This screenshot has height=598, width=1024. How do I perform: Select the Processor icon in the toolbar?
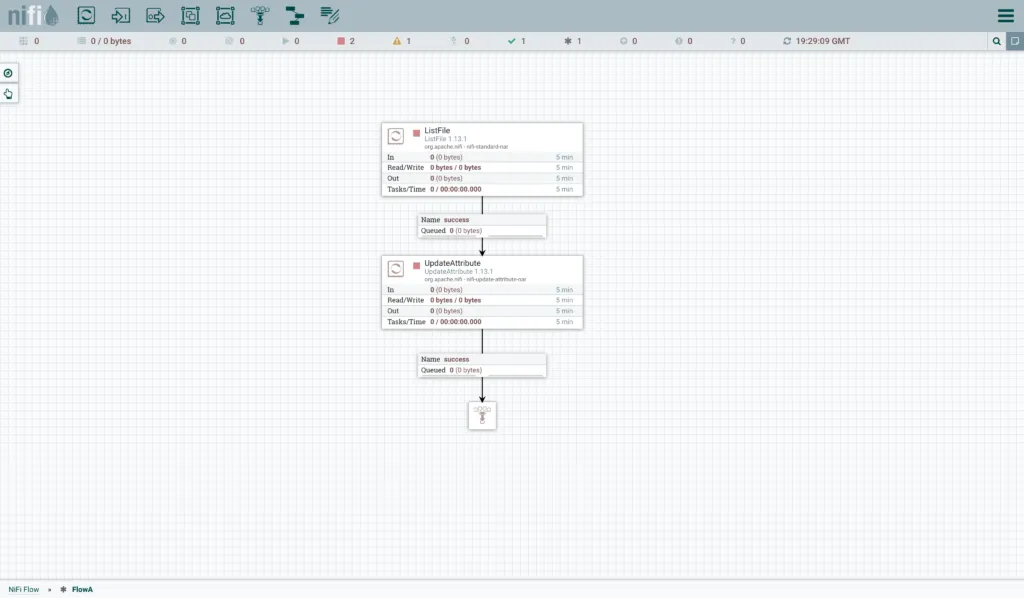(87, 15)
